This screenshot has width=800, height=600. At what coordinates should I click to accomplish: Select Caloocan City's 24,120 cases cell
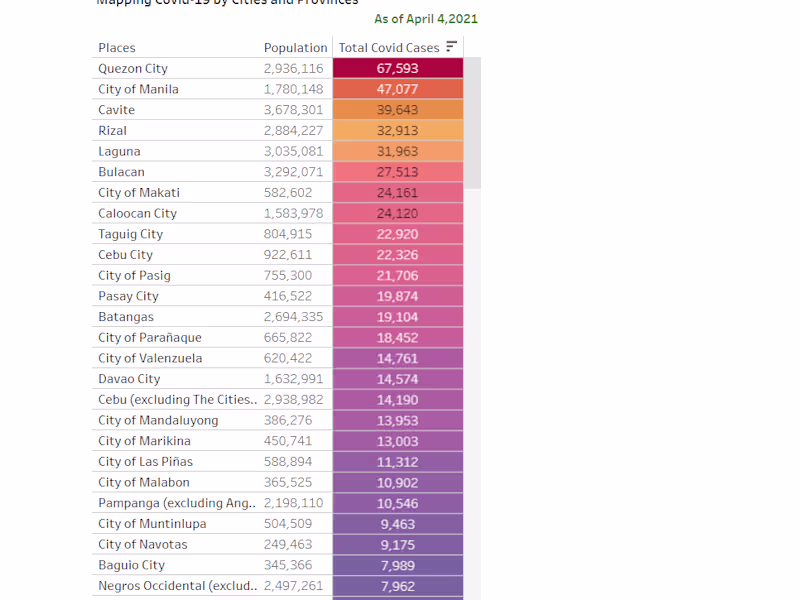[x=397, y=214]
